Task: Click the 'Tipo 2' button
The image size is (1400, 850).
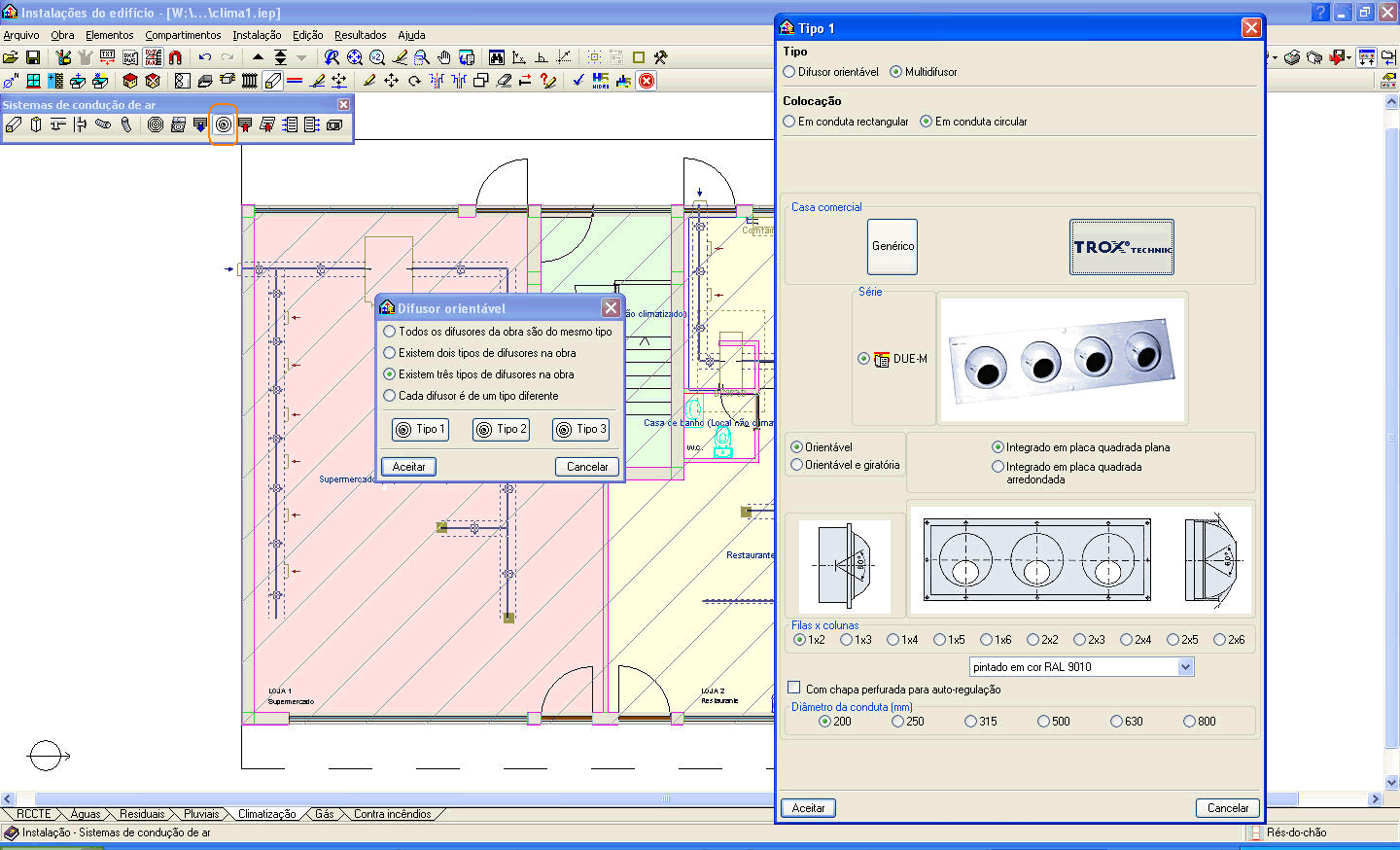Action: click(501, 429)
